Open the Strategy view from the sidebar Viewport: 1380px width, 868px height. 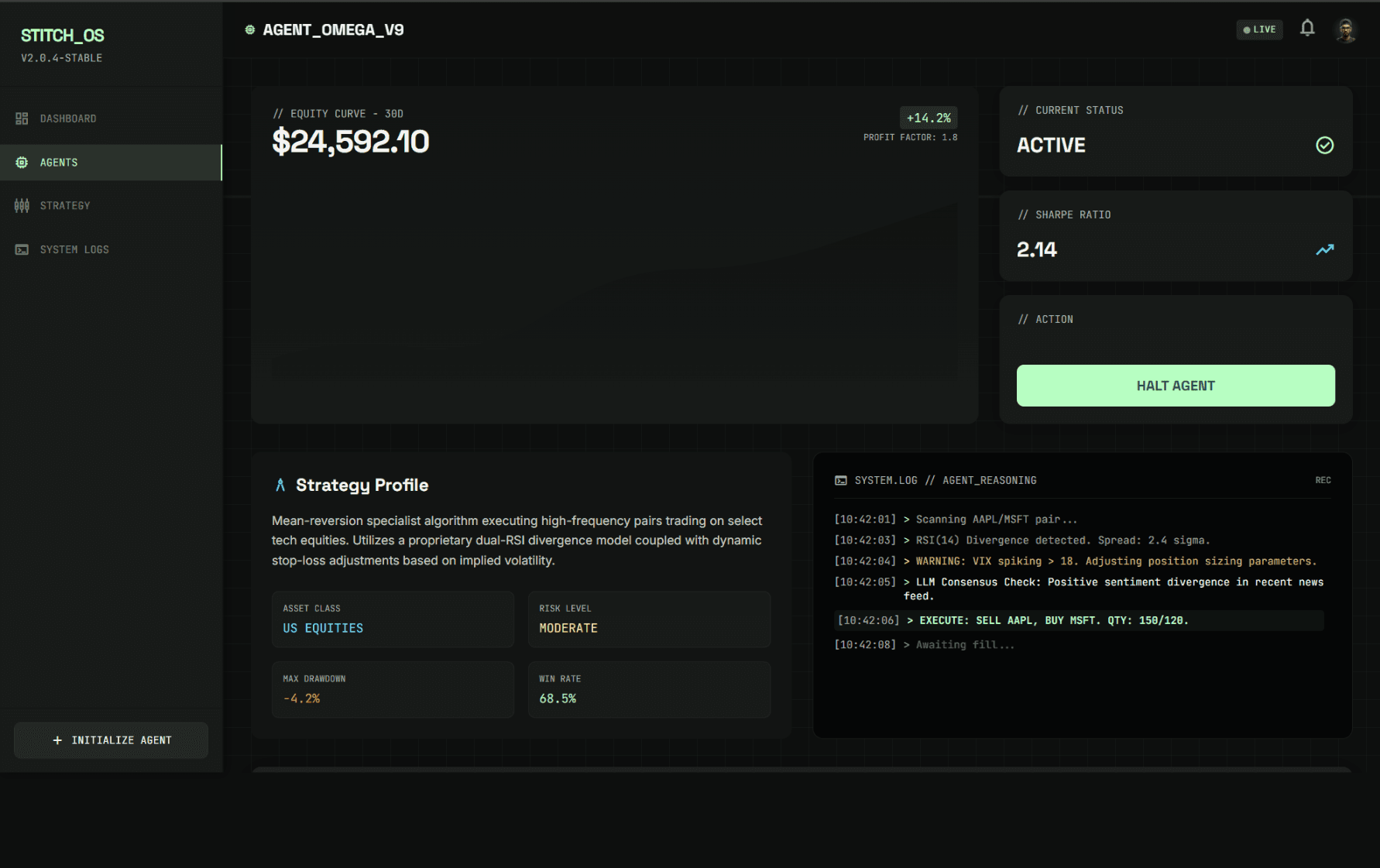click(65, 205)
